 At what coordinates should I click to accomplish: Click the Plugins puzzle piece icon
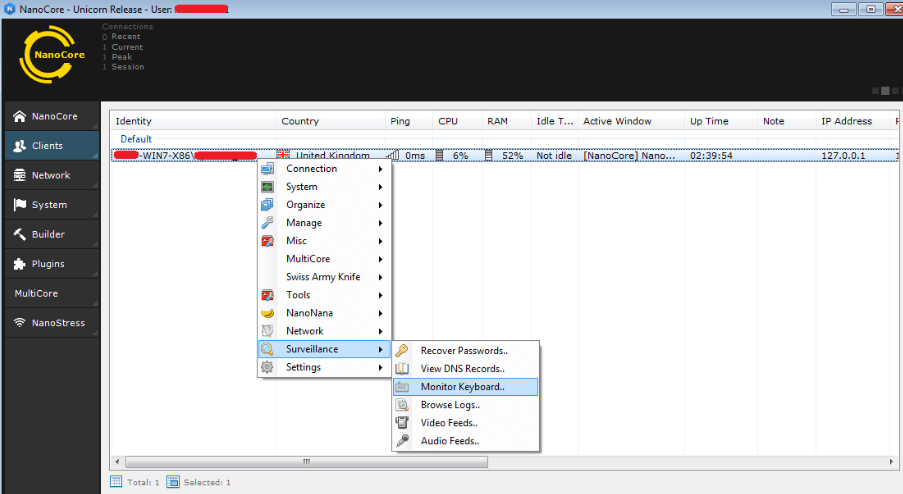(x=19, y=264)
